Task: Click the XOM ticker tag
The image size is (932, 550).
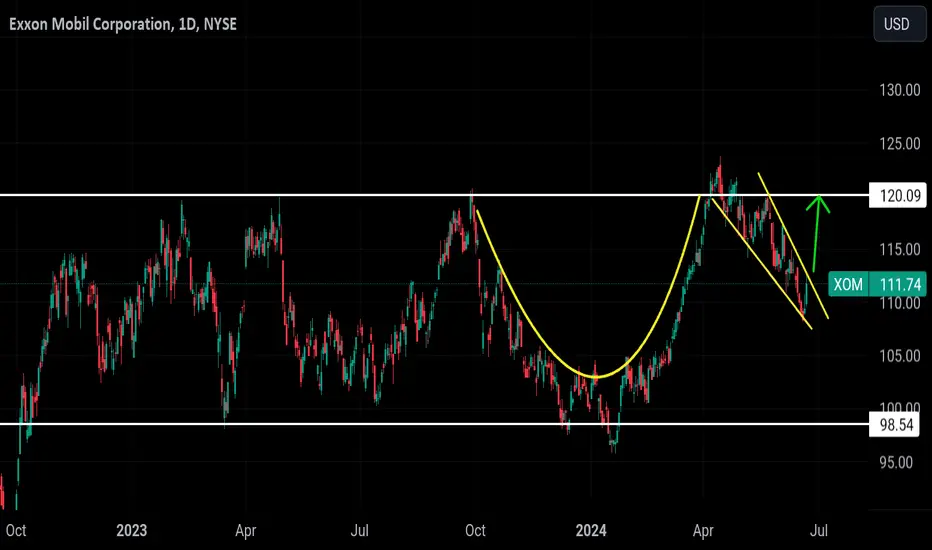Action: [848, 284]
